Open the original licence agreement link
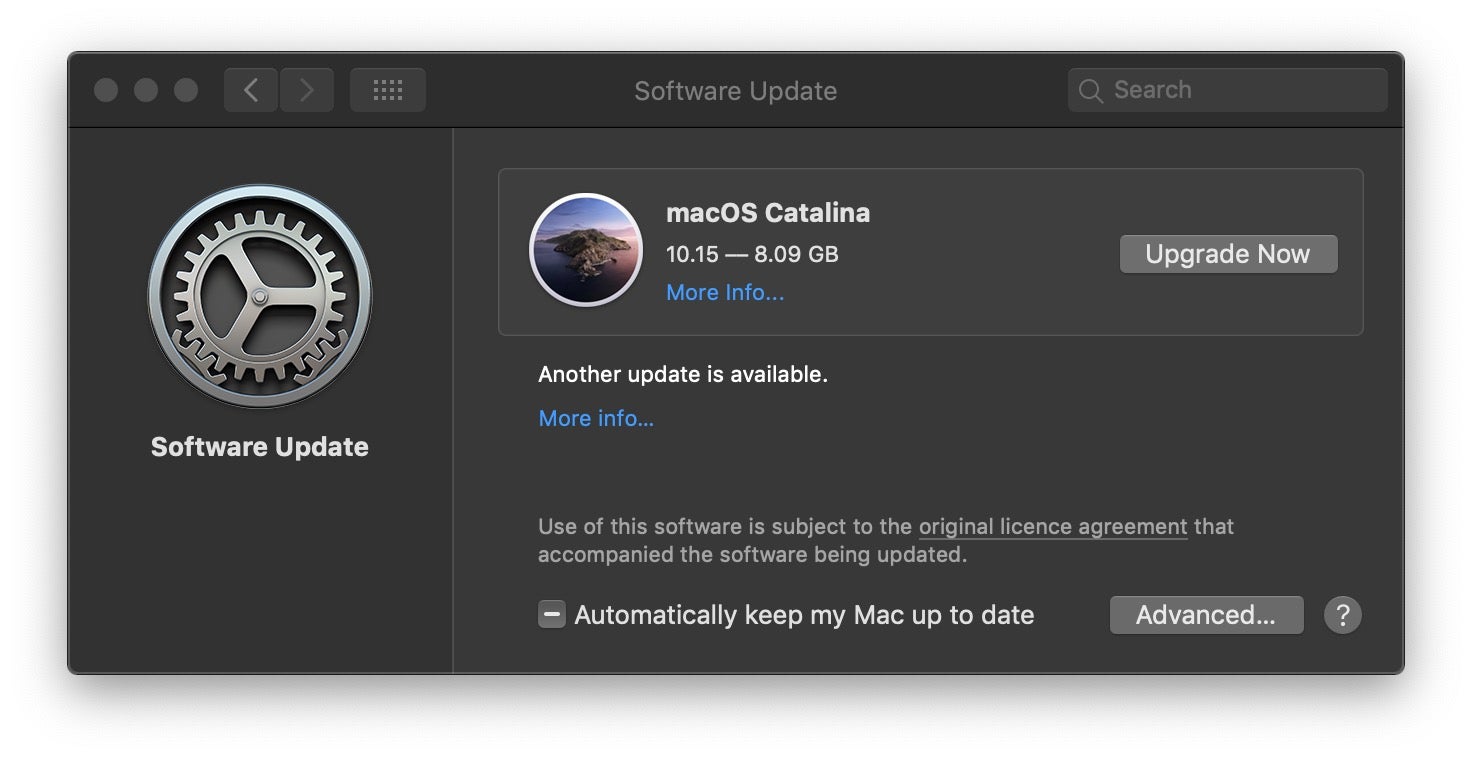 (x=1053, y=527)
